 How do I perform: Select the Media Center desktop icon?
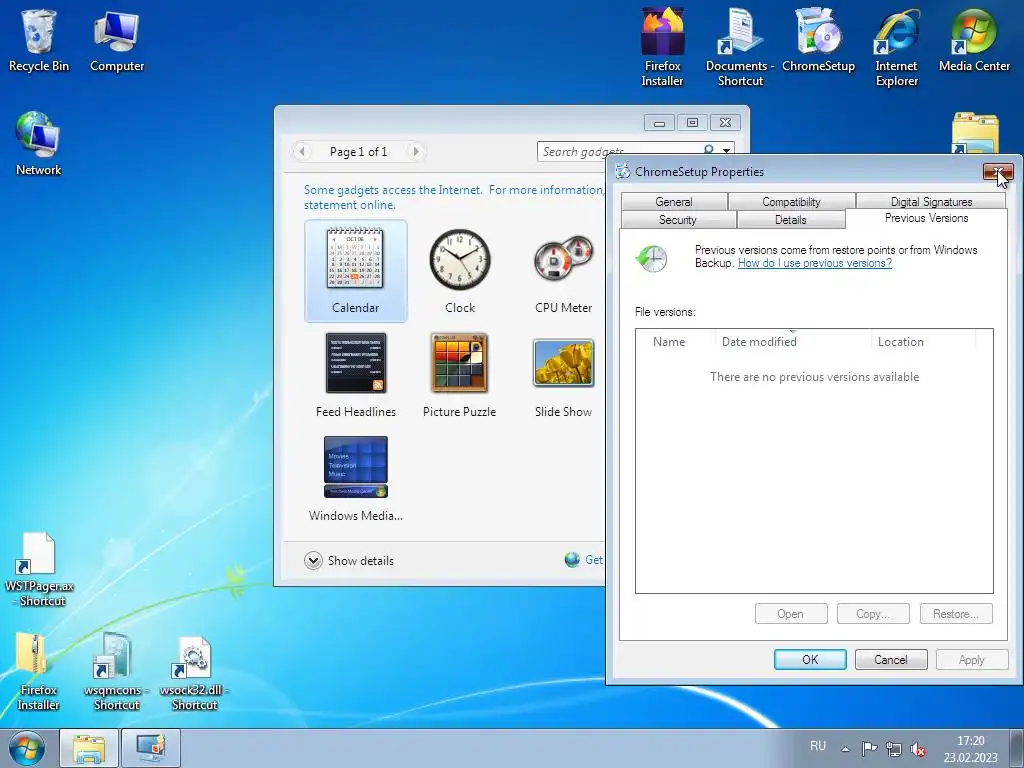pyautogui.click(x=974, y=39)
